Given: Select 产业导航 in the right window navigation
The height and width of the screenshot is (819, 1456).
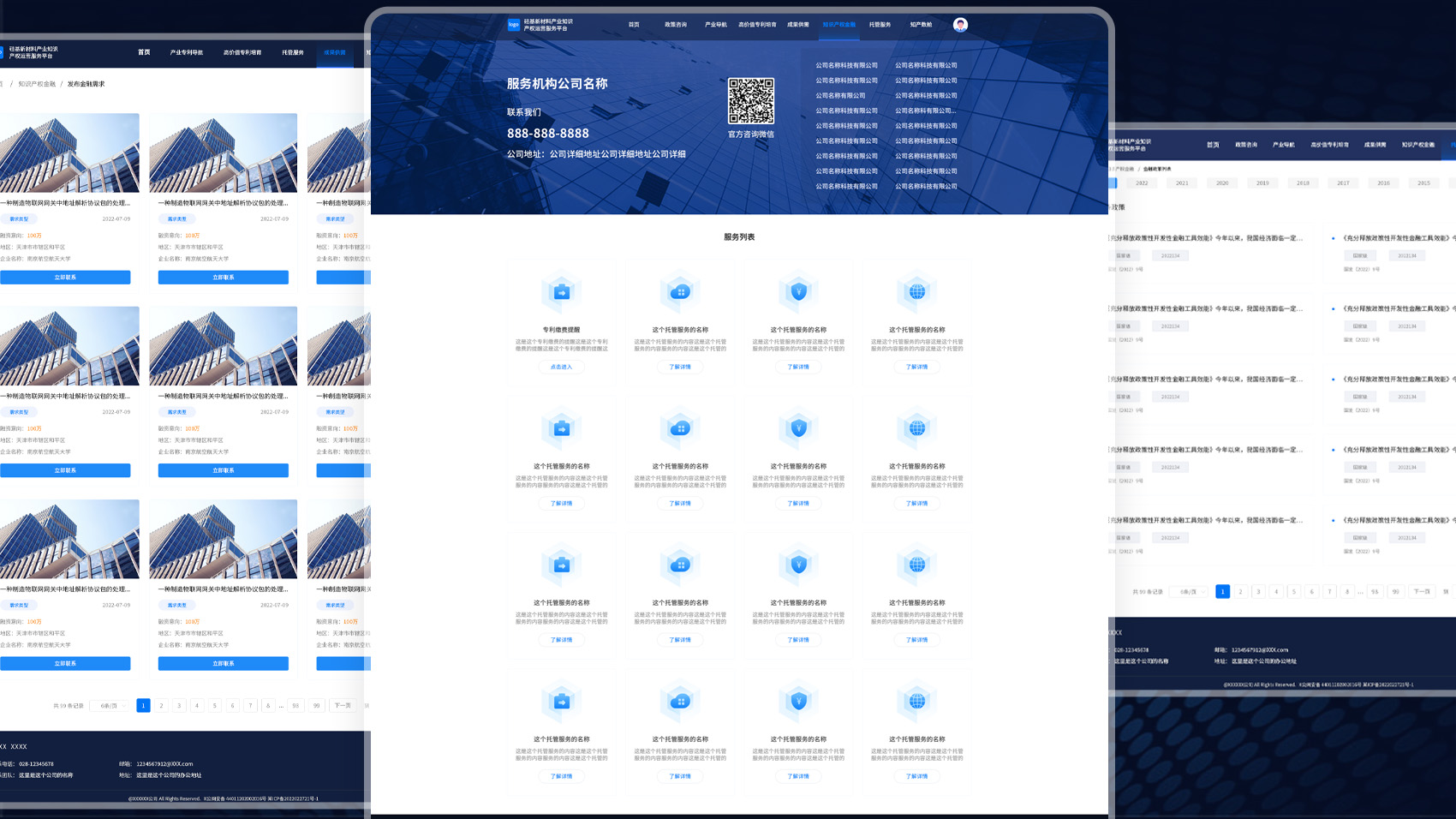Looking at the screenshot, I should pos(1284,145).
